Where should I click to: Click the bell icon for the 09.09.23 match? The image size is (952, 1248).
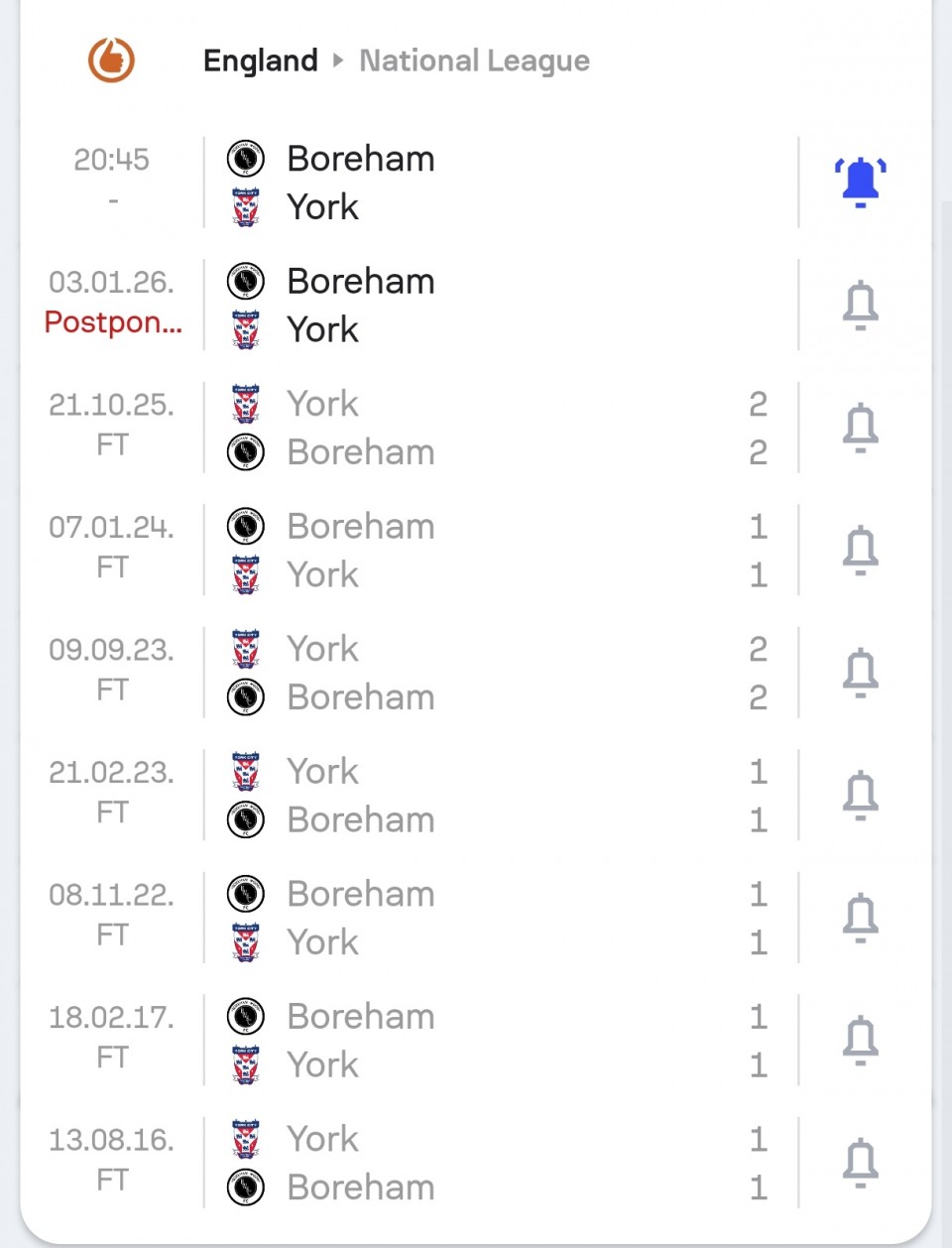tap(860, 673)
